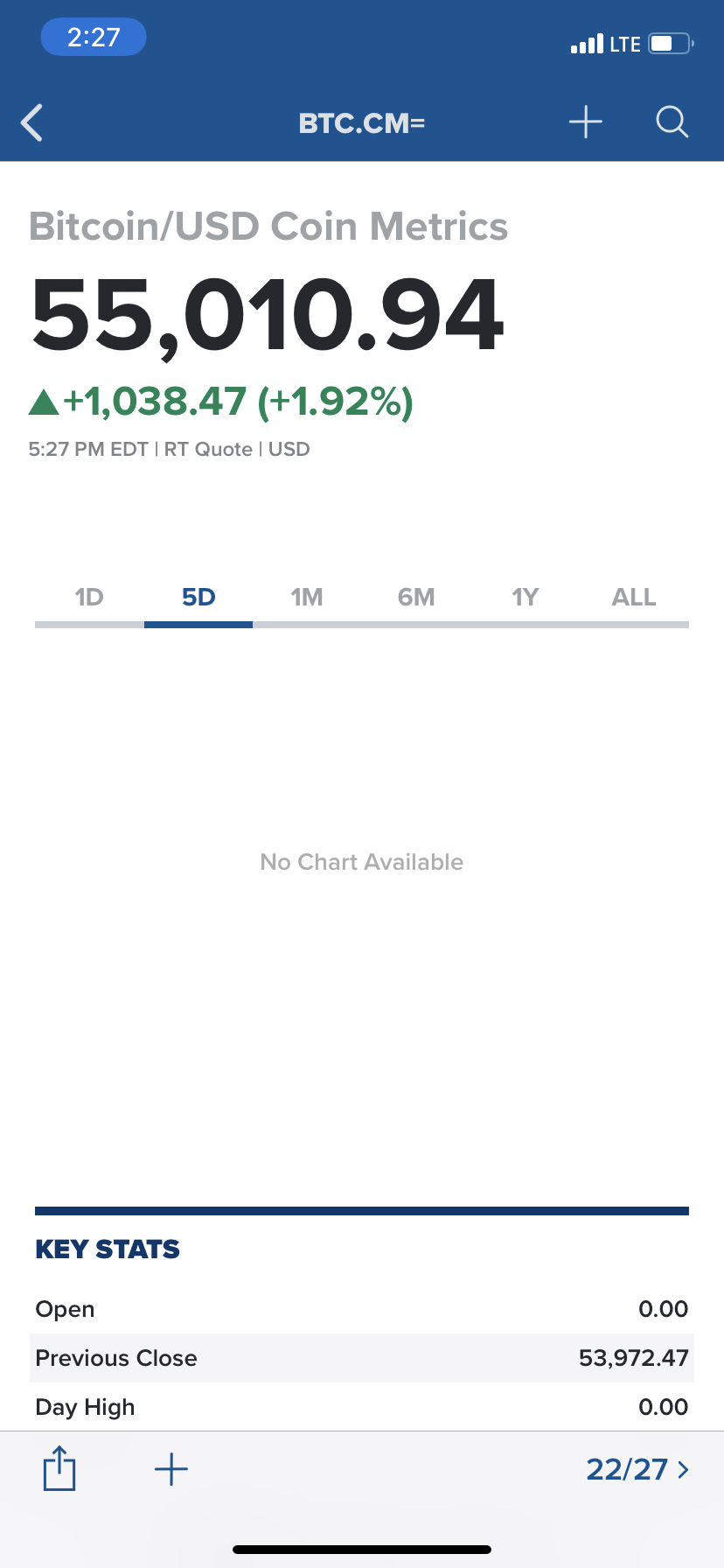724x1568 pixels.
Task: Show the ALL chart range
Action: 634,598
